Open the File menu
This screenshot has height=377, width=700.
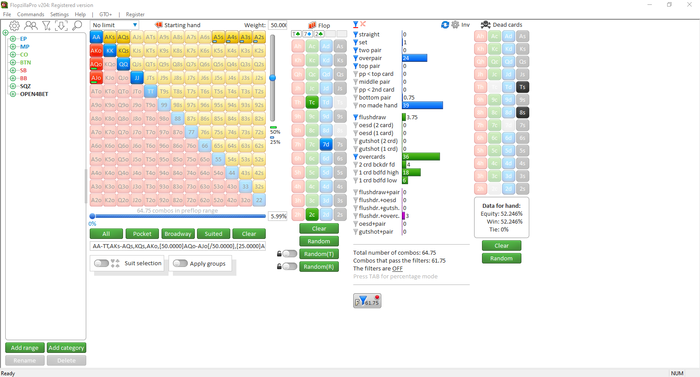pyautogui.click(x=7, y=14)
